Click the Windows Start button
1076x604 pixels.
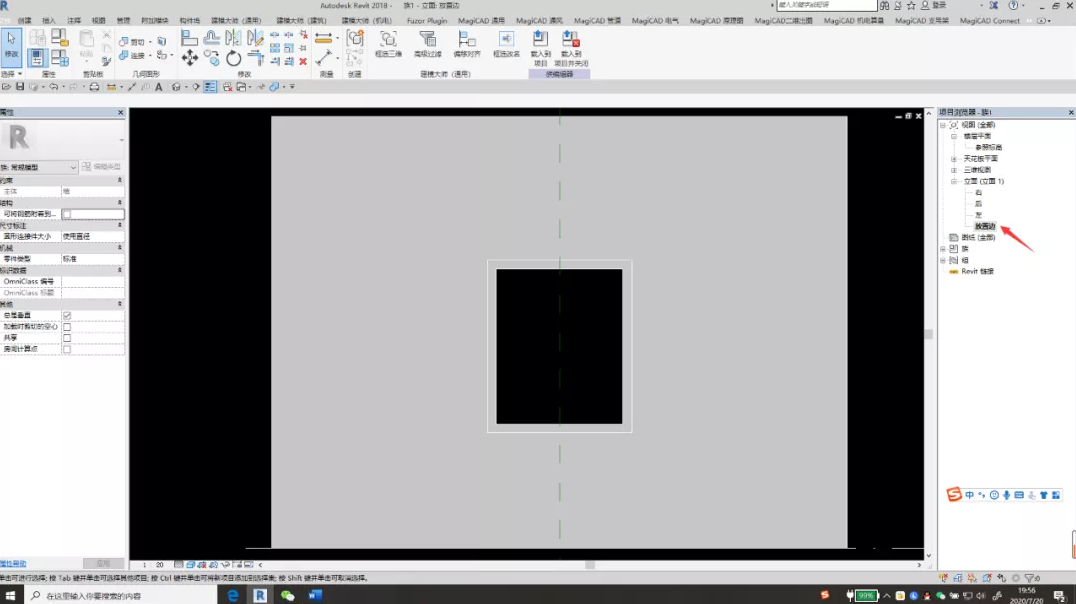(10, 595)
